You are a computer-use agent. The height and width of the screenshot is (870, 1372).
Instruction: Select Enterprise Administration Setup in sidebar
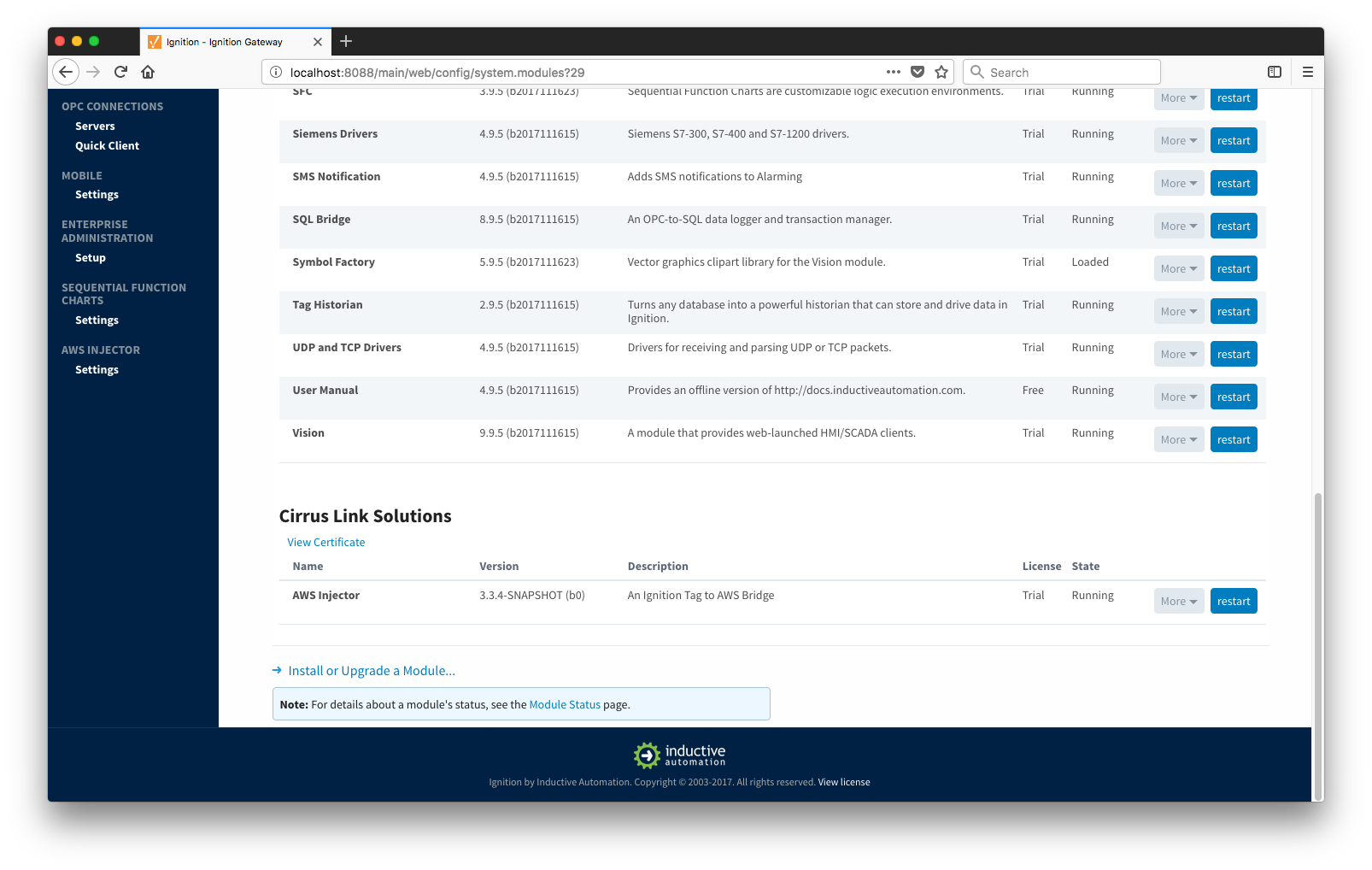point(91,258)
